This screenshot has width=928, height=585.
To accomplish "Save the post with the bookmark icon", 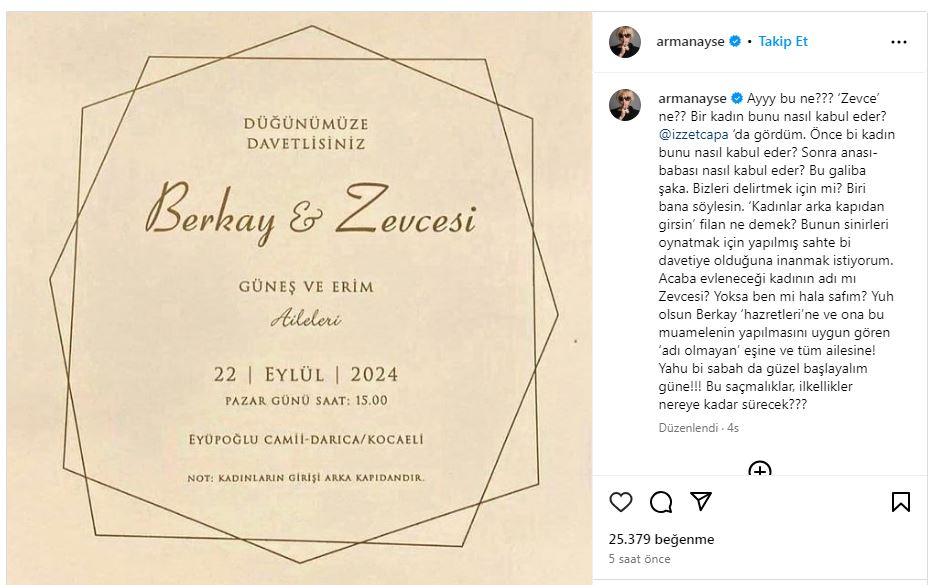I will (x=901, y=502).
